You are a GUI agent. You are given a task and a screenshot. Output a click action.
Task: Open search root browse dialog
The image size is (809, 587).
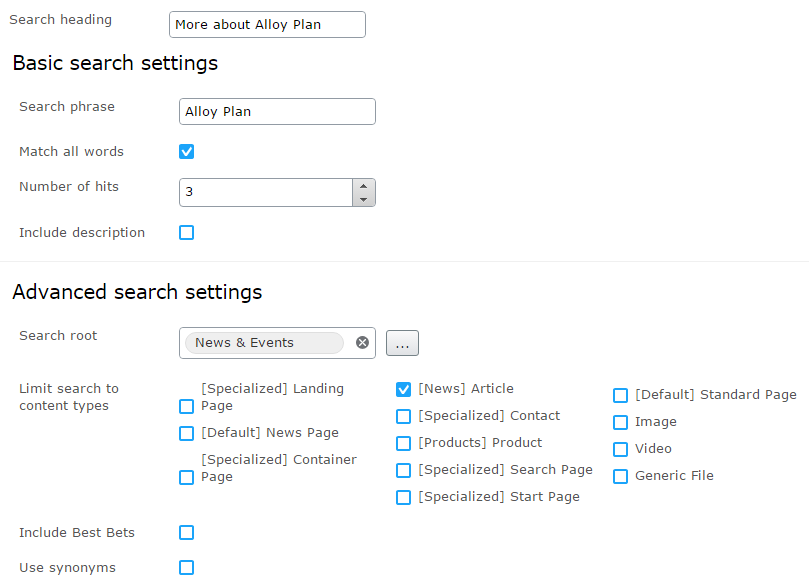pos(402,343)
